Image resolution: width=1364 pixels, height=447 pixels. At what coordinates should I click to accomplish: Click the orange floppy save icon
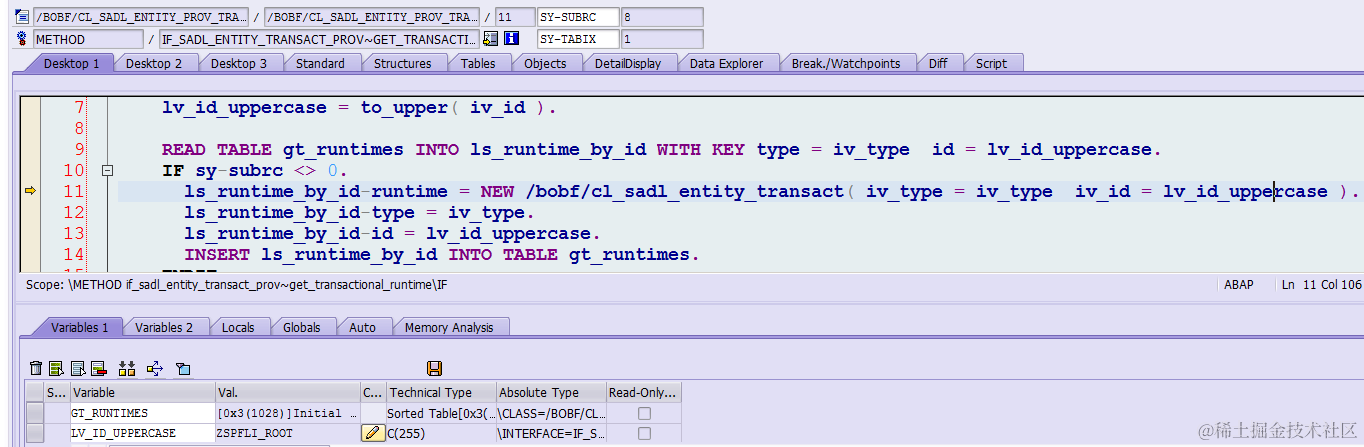click(x=434, y=369)
